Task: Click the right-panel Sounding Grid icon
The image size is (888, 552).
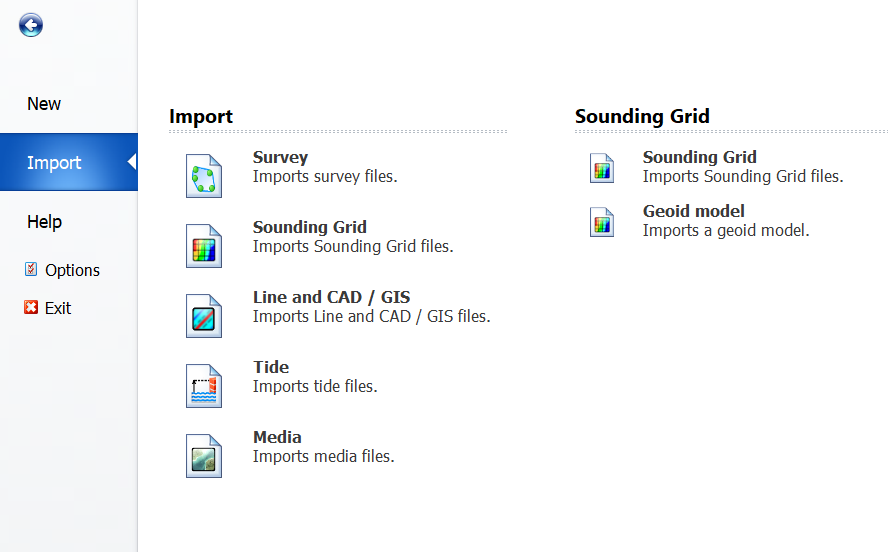Action: 601,166
